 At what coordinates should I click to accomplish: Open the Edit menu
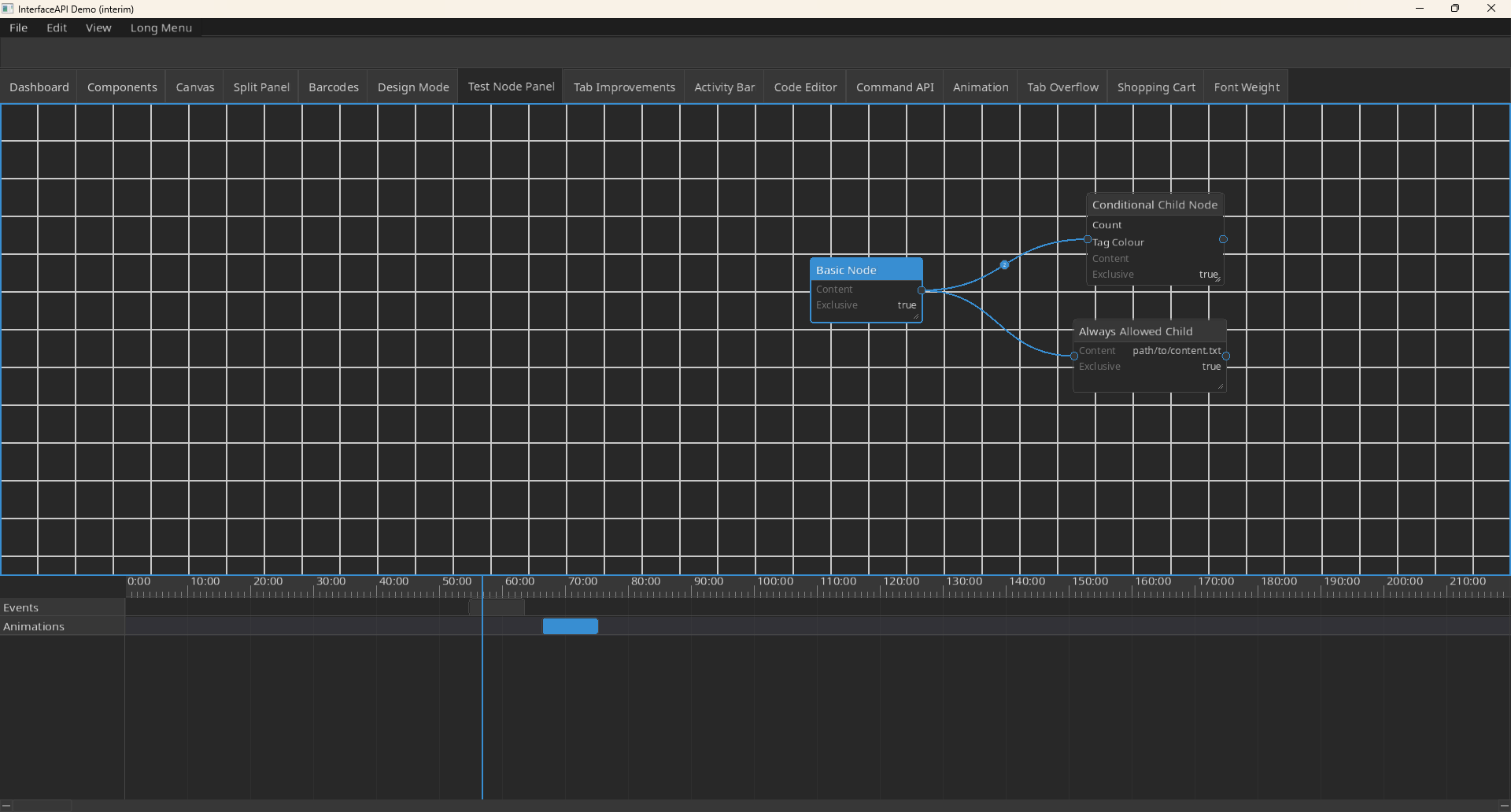(x=57, y=28)
